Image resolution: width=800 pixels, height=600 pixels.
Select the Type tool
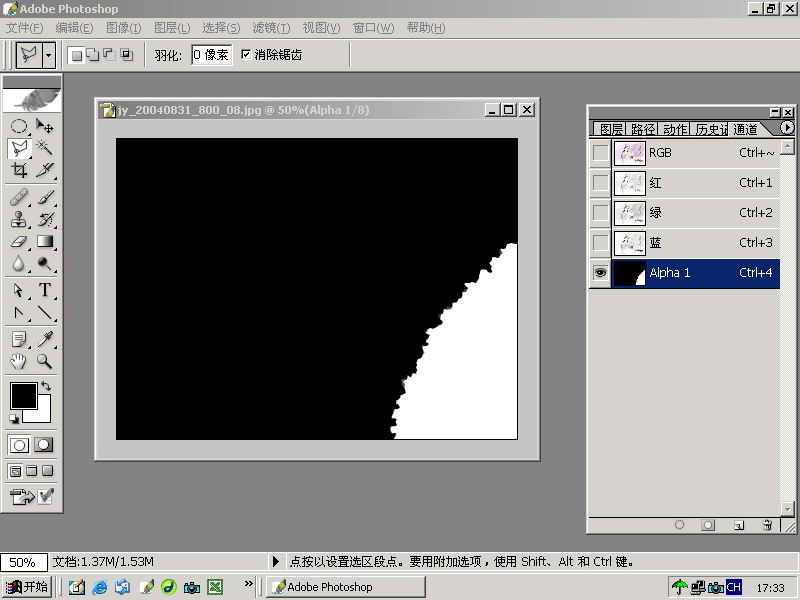45,291
